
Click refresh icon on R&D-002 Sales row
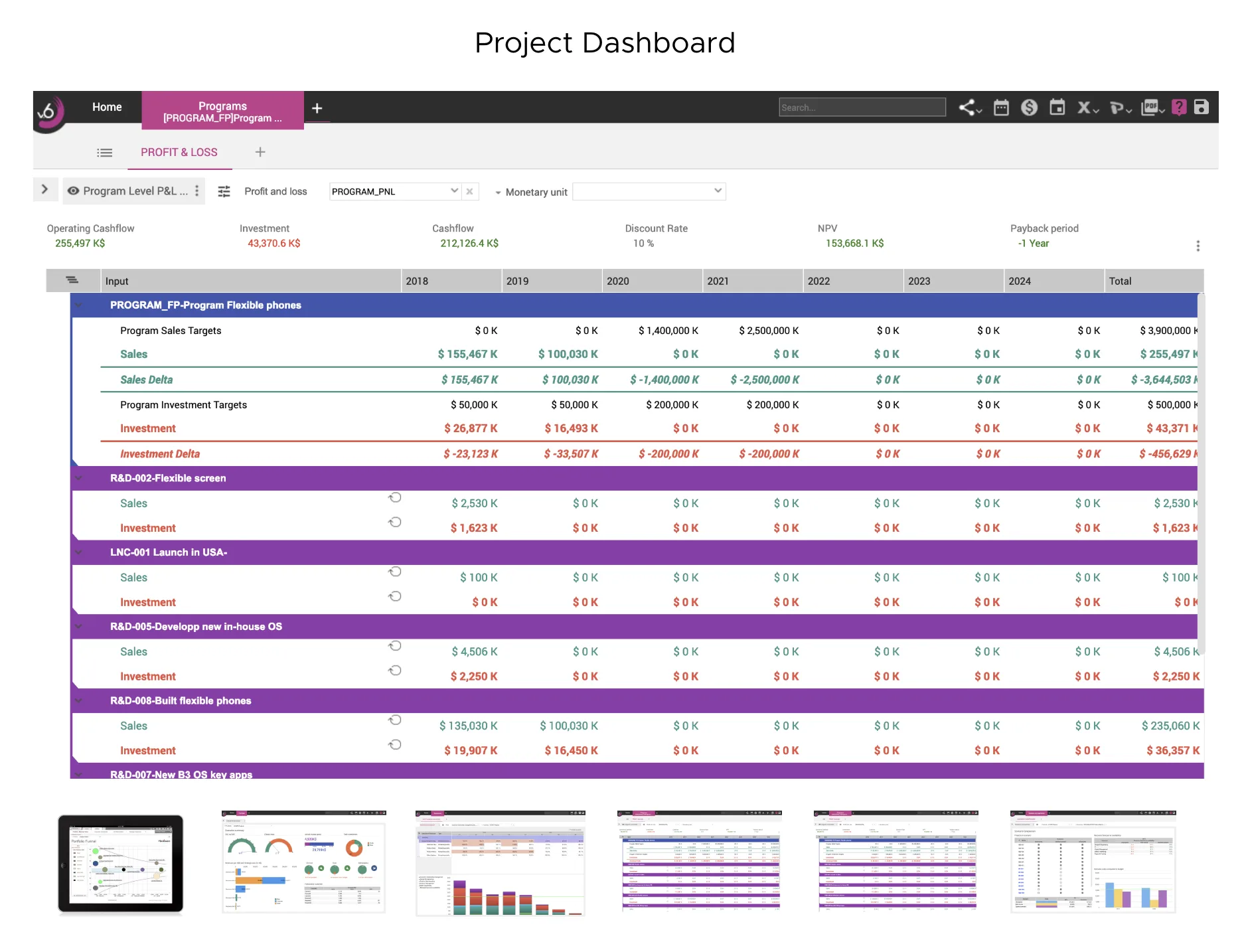(395, 497)
